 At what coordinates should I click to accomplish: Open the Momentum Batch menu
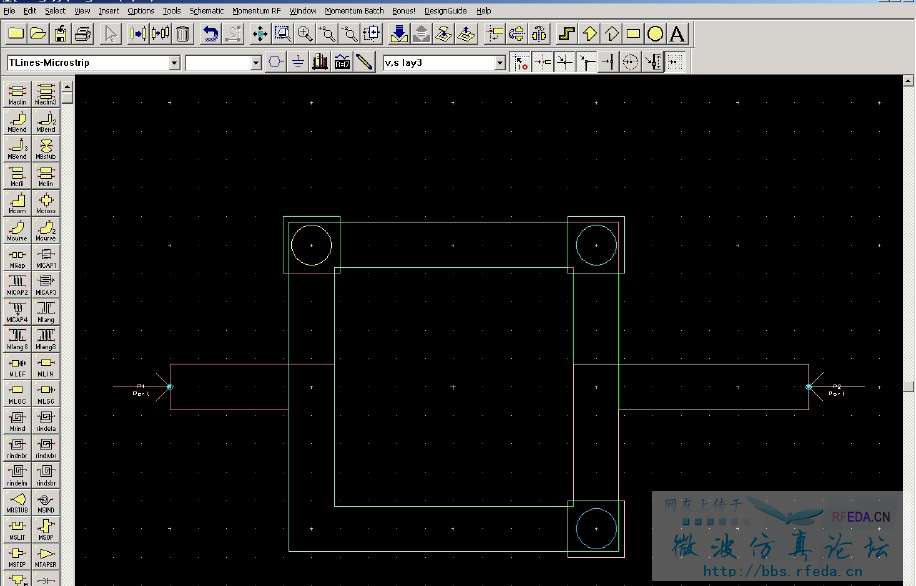coord(354,11)
